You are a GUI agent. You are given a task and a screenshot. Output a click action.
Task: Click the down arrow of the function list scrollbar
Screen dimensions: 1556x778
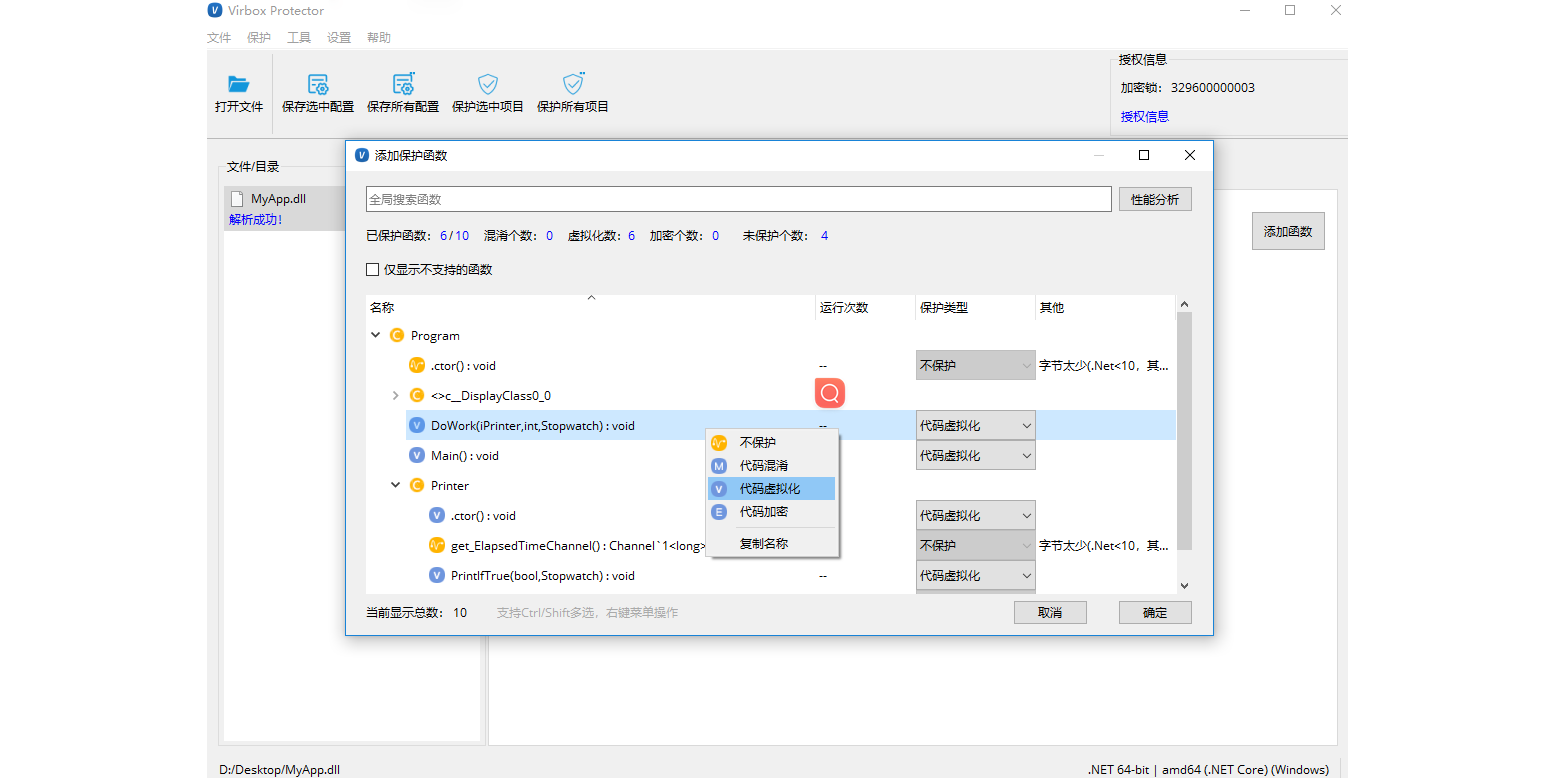tap(1184, 586)
